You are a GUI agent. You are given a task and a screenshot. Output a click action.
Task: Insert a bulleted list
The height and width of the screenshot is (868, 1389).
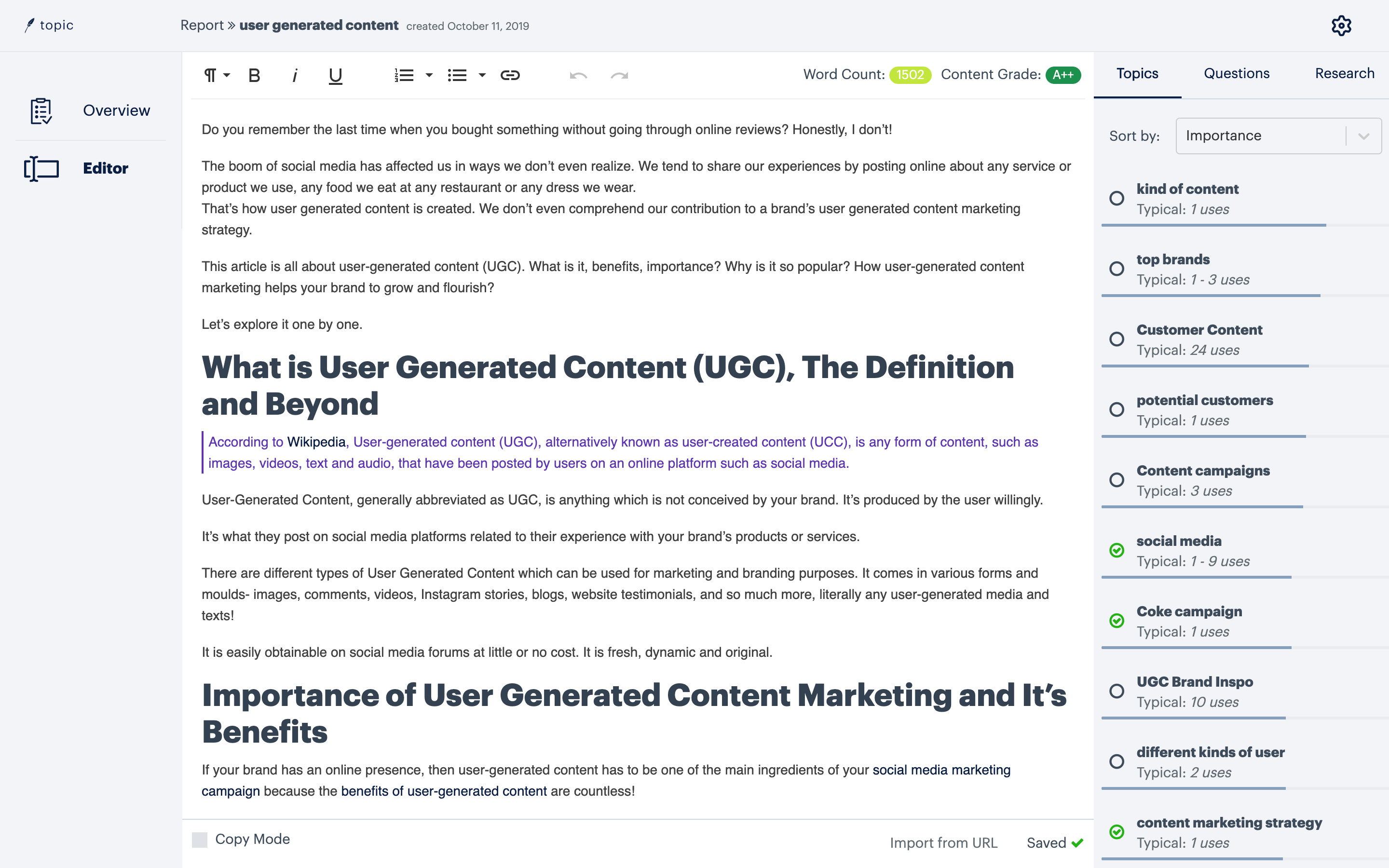[457, 75]
